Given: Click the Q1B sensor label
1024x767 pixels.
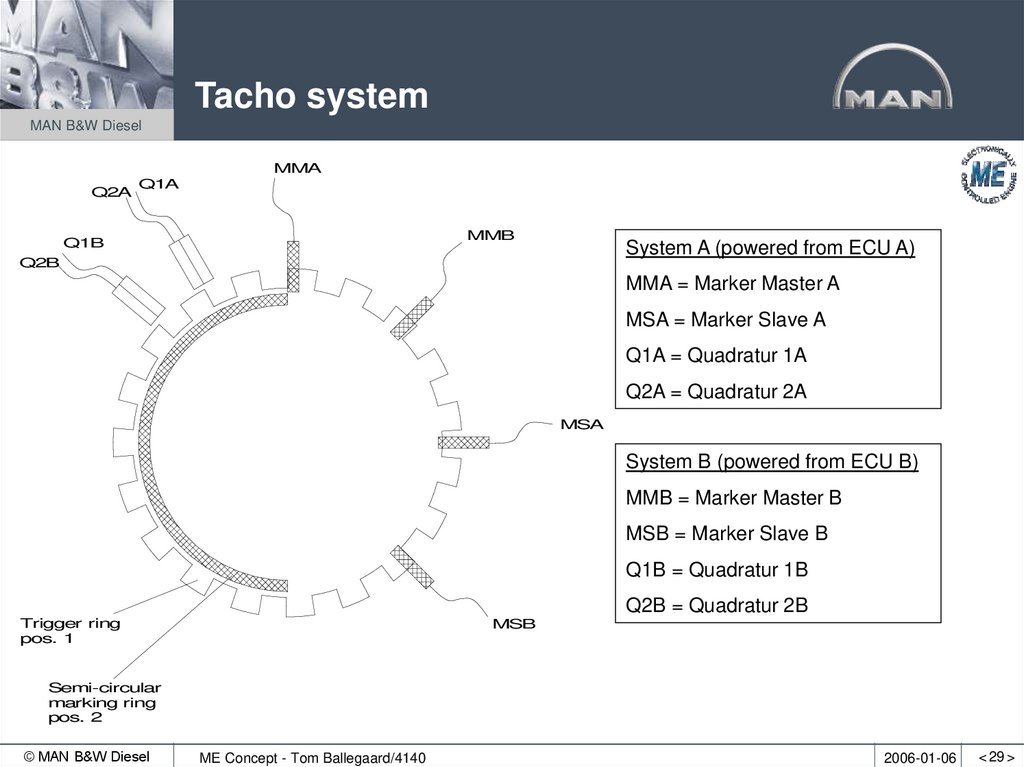Looking at the screenshot, I should point(83,240).
